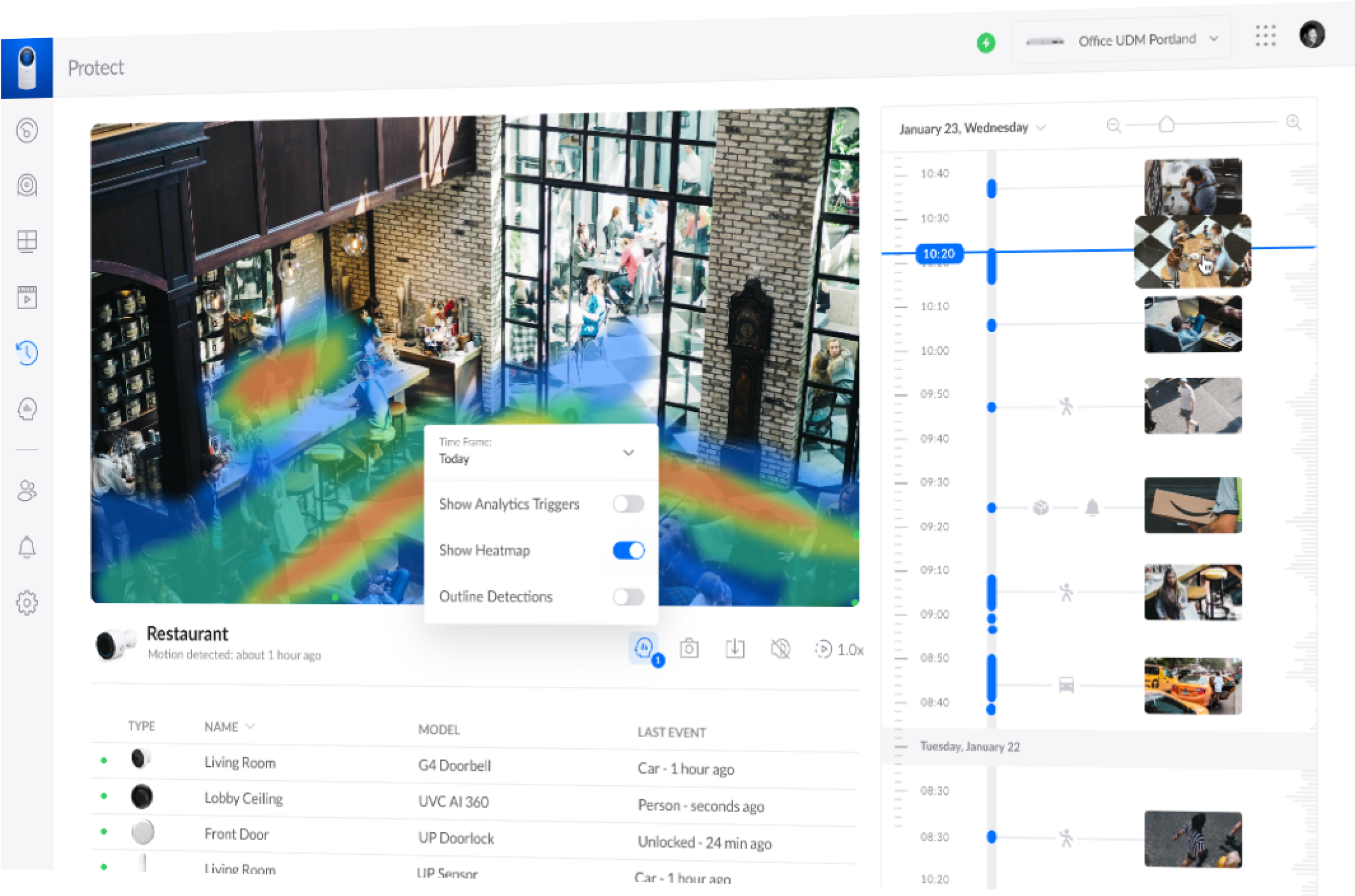The image size is (1355, 896).
Task: Select the Lobby Ceiling camera row
Action: pos(474,799)
